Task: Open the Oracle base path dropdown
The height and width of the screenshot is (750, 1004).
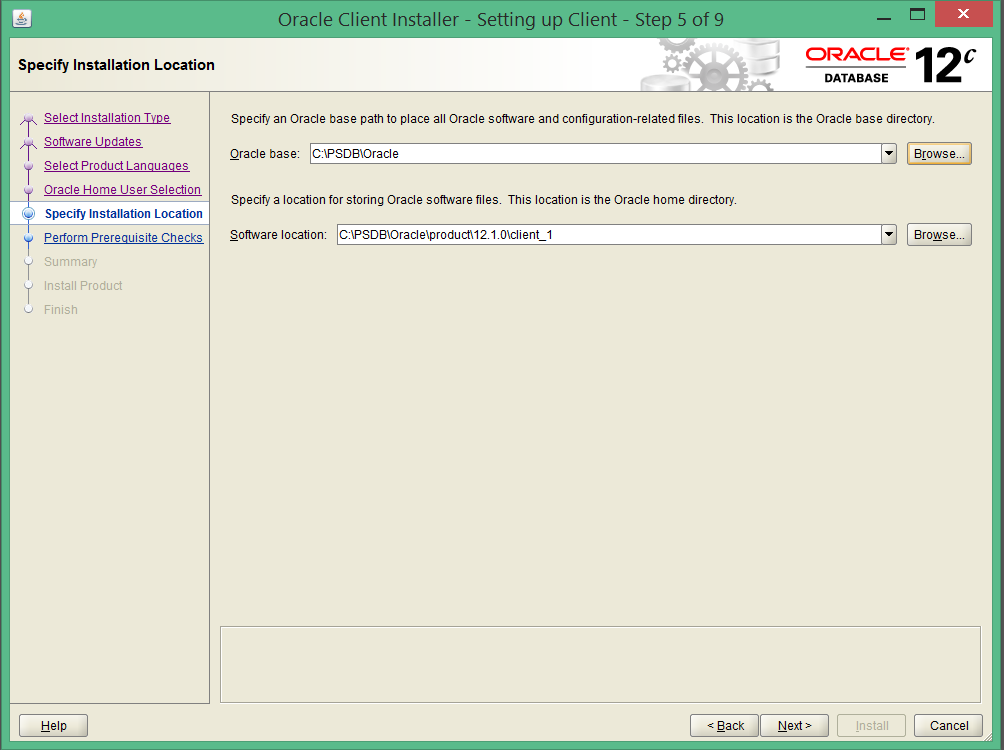Action: 889,154
